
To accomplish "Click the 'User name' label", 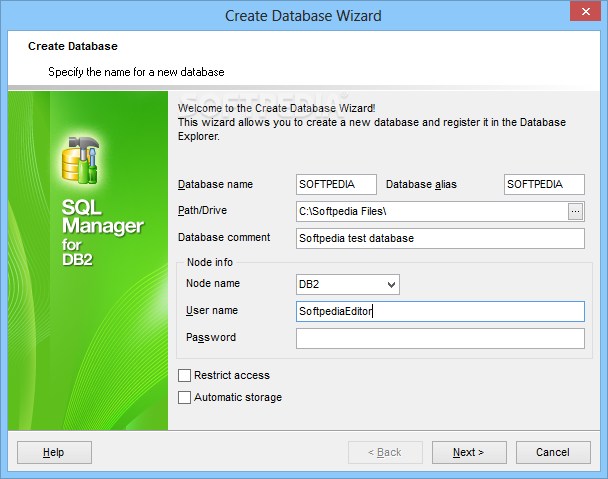I will [212, 310].
